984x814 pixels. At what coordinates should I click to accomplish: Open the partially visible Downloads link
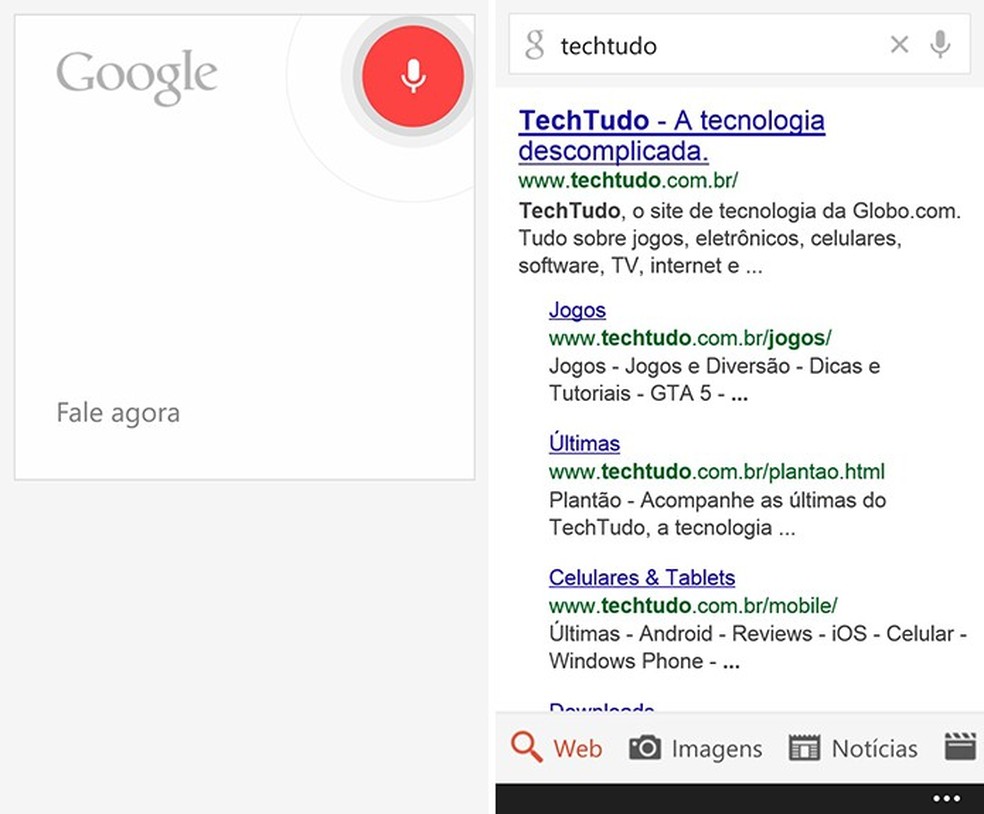pos(601,708)
